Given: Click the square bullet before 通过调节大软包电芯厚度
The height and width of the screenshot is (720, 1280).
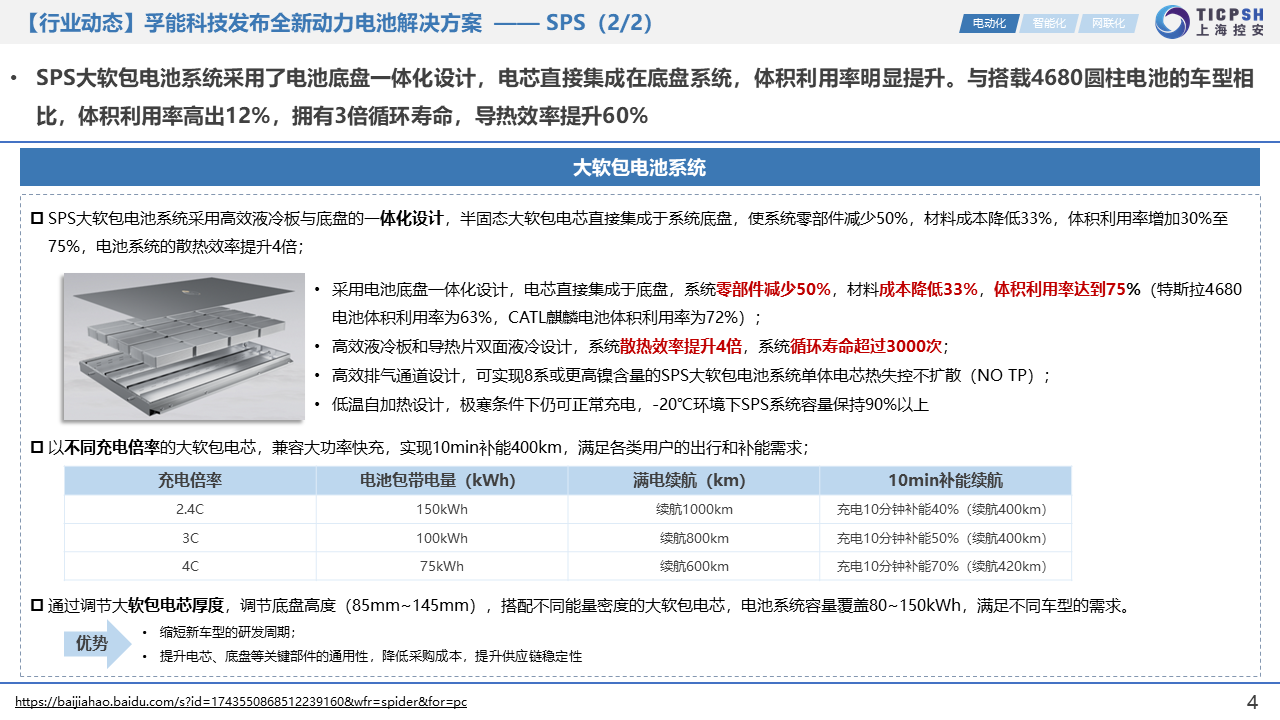Looking at the screenshot, I should (37, 605).
